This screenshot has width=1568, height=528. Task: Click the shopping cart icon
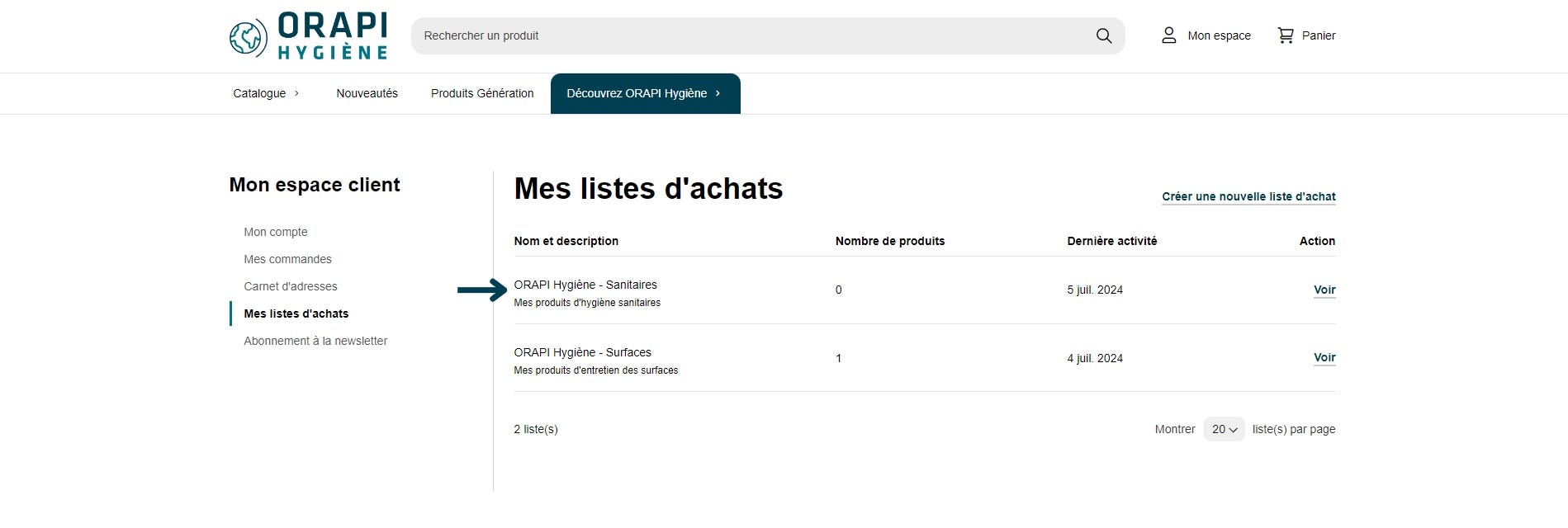1286,35
